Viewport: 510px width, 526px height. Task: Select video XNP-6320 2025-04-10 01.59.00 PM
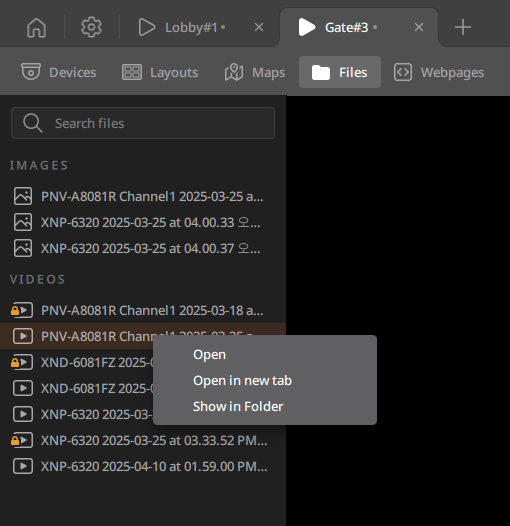point(143,466)
